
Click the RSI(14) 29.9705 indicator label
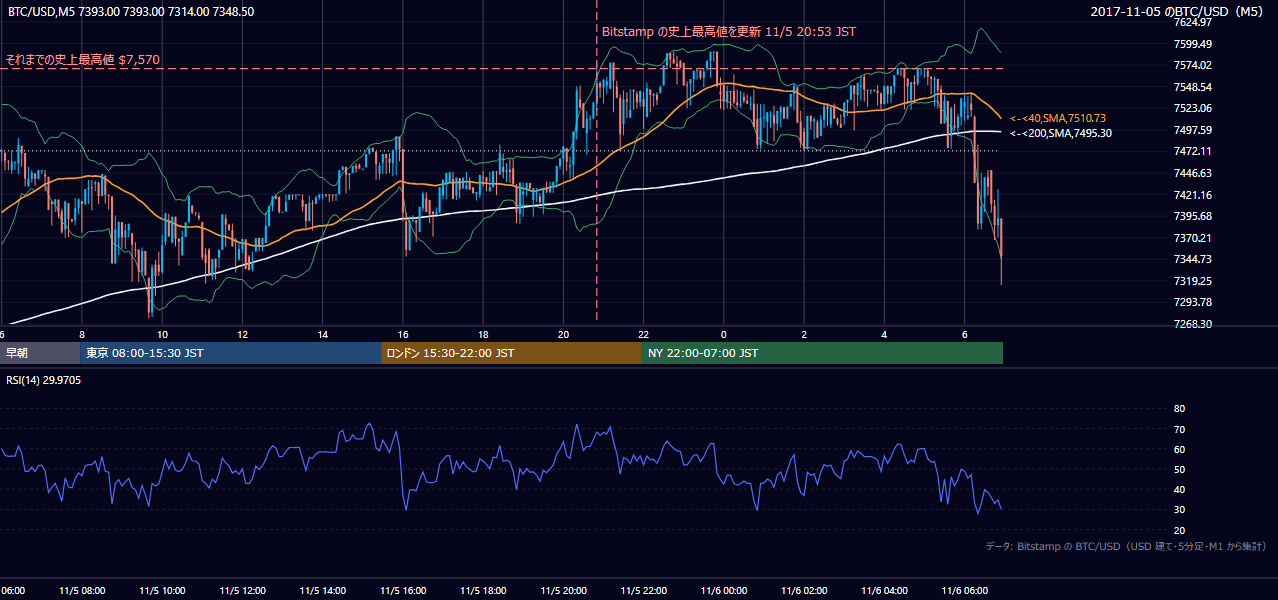click(x=44, y=380)
